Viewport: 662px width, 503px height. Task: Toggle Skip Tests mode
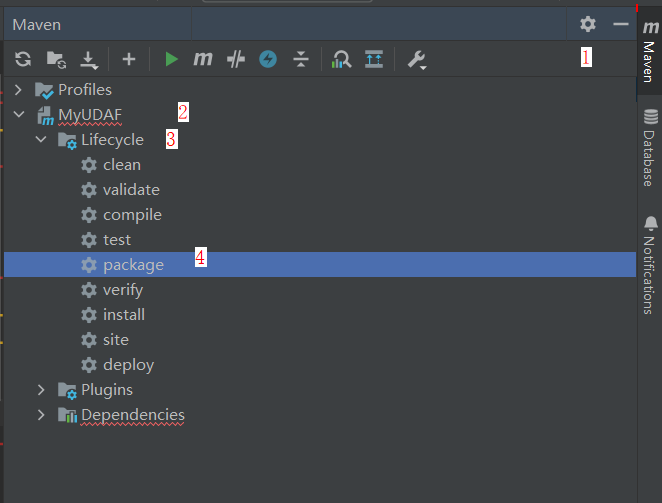(236, 59)
